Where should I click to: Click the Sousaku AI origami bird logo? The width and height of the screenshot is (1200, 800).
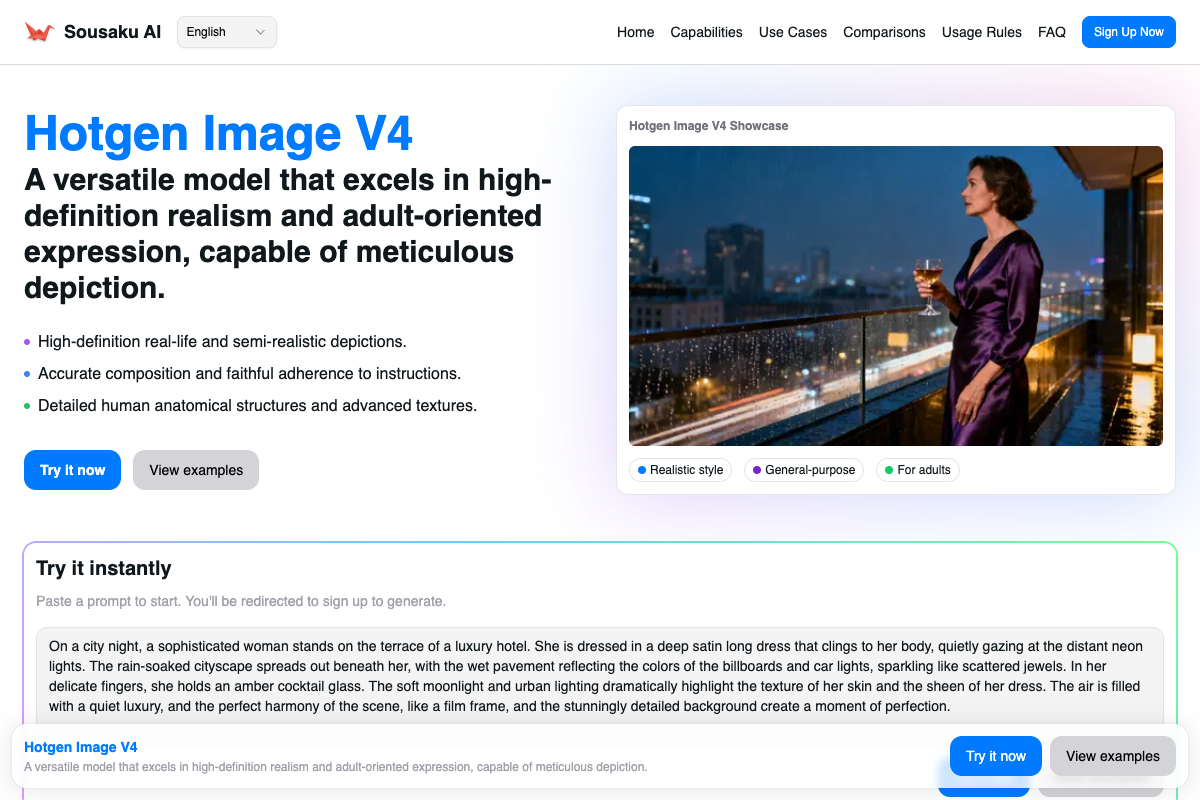click(39, 32)
